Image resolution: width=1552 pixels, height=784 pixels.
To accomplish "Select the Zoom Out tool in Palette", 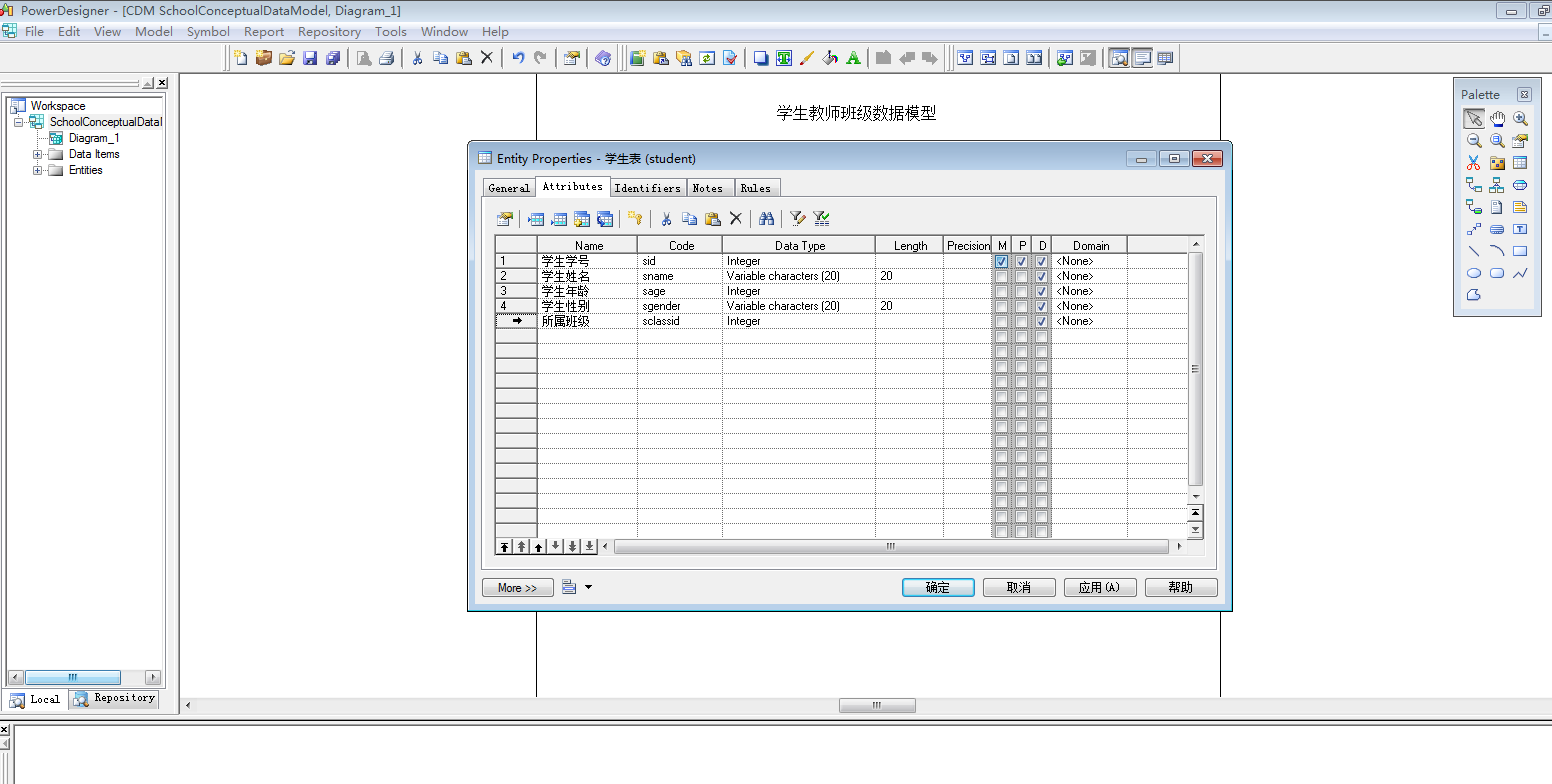I will point(1474,141).
